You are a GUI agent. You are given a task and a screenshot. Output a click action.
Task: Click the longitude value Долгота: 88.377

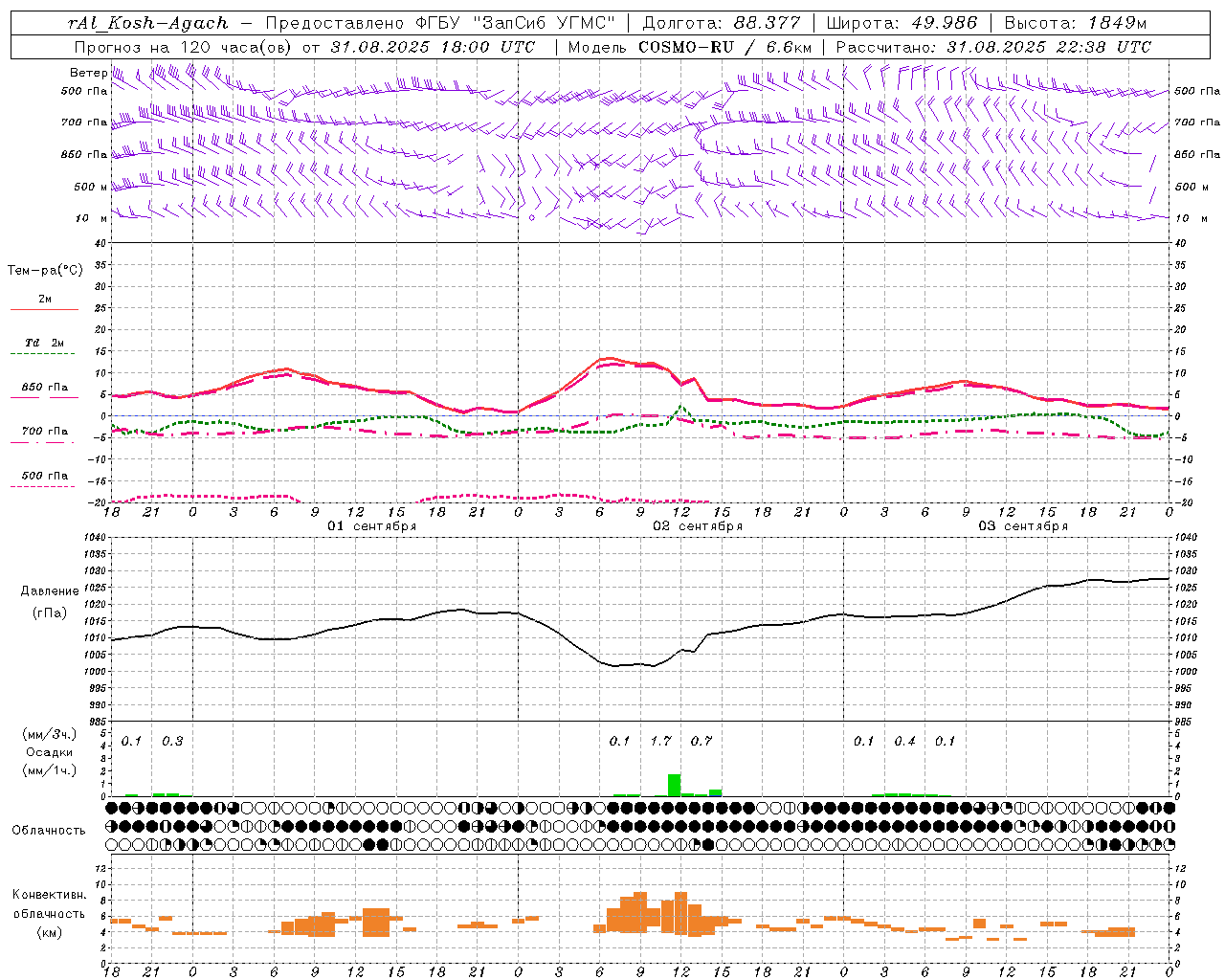722,23
